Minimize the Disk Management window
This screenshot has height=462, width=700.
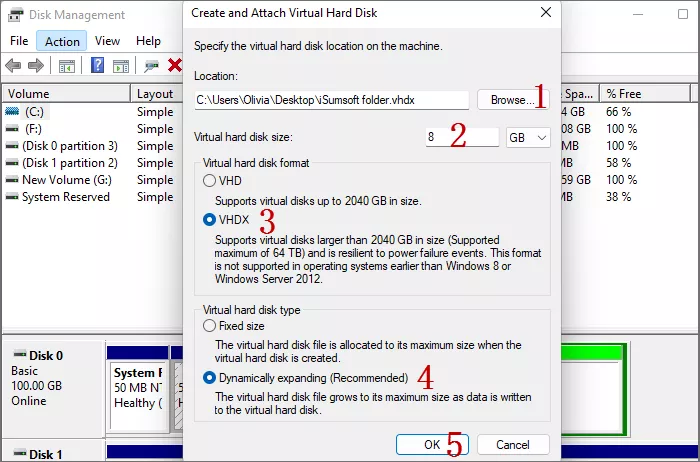638,14
